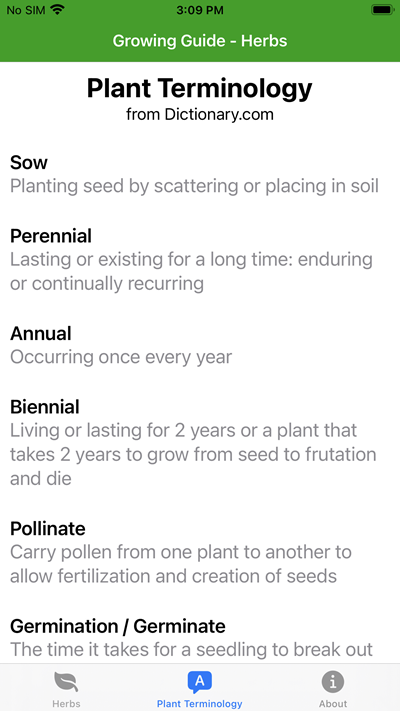Tap the Occurring once every year definition
The image size is (400, 711).
coord(121,357)
